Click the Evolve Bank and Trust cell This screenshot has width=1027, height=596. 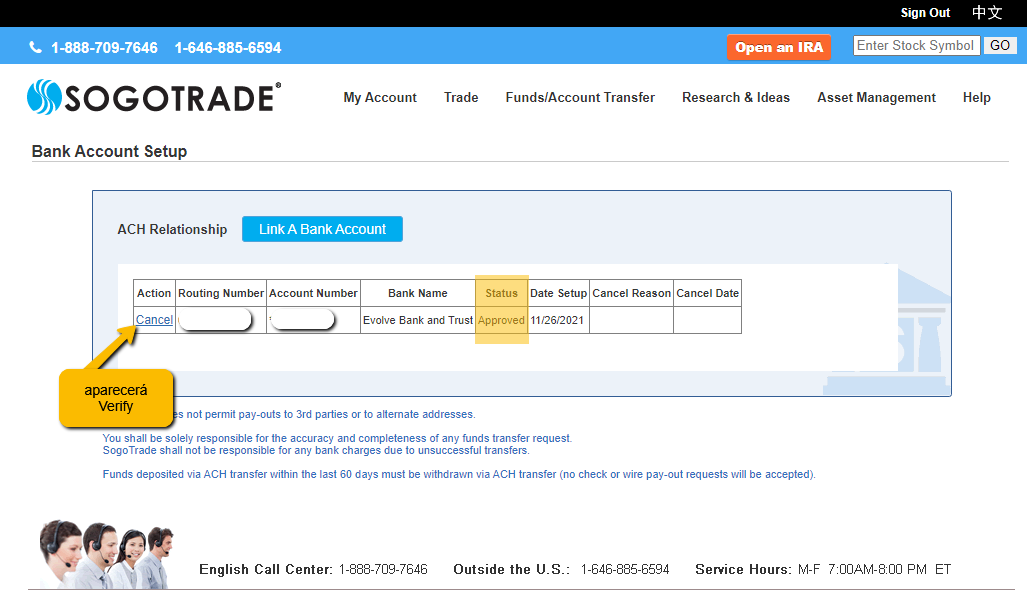click(418, 320)
